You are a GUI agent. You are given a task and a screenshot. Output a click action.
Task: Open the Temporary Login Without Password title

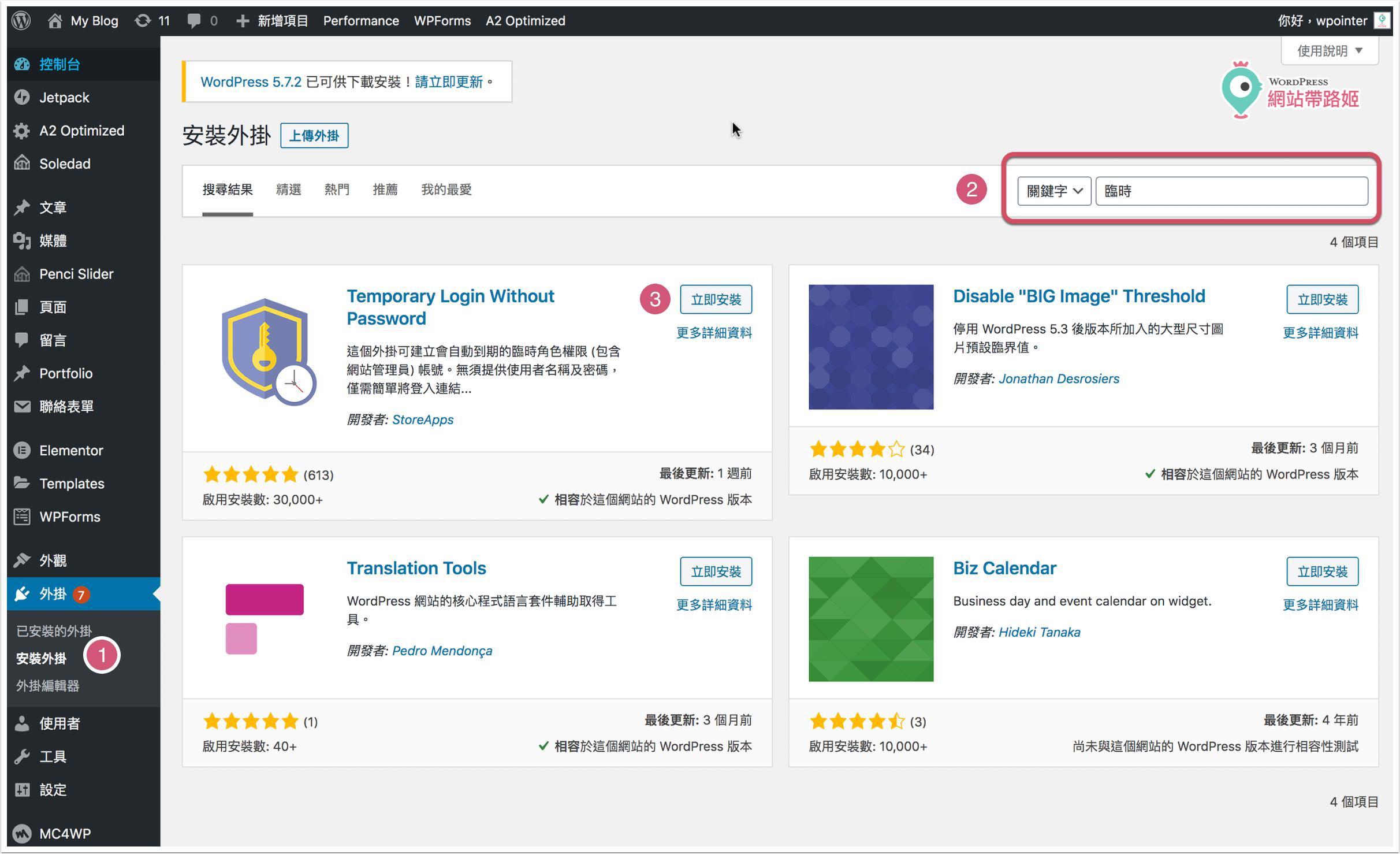pos(450,307)
